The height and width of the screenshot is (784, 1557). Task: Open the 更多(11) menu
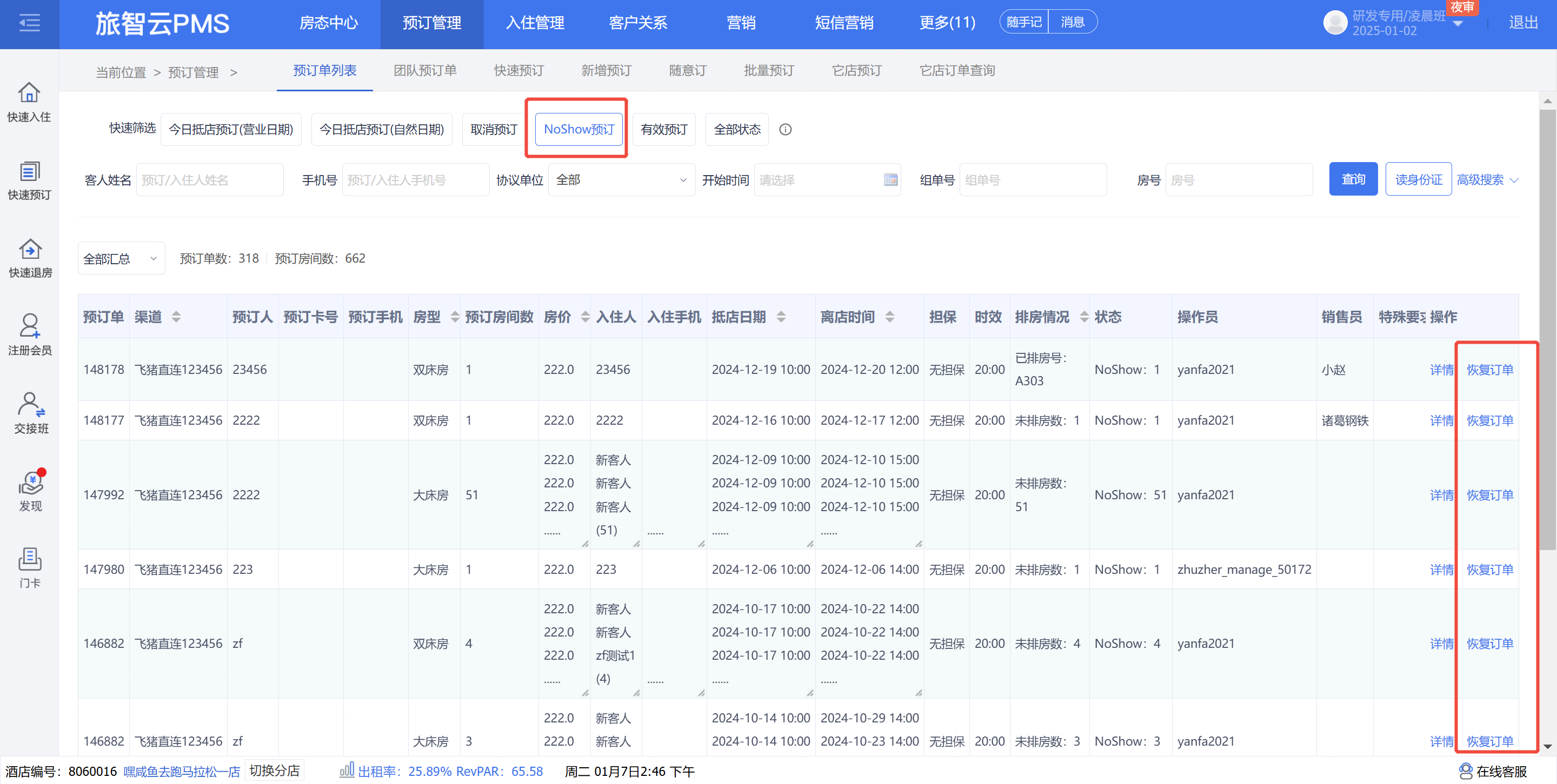(947, 22)
